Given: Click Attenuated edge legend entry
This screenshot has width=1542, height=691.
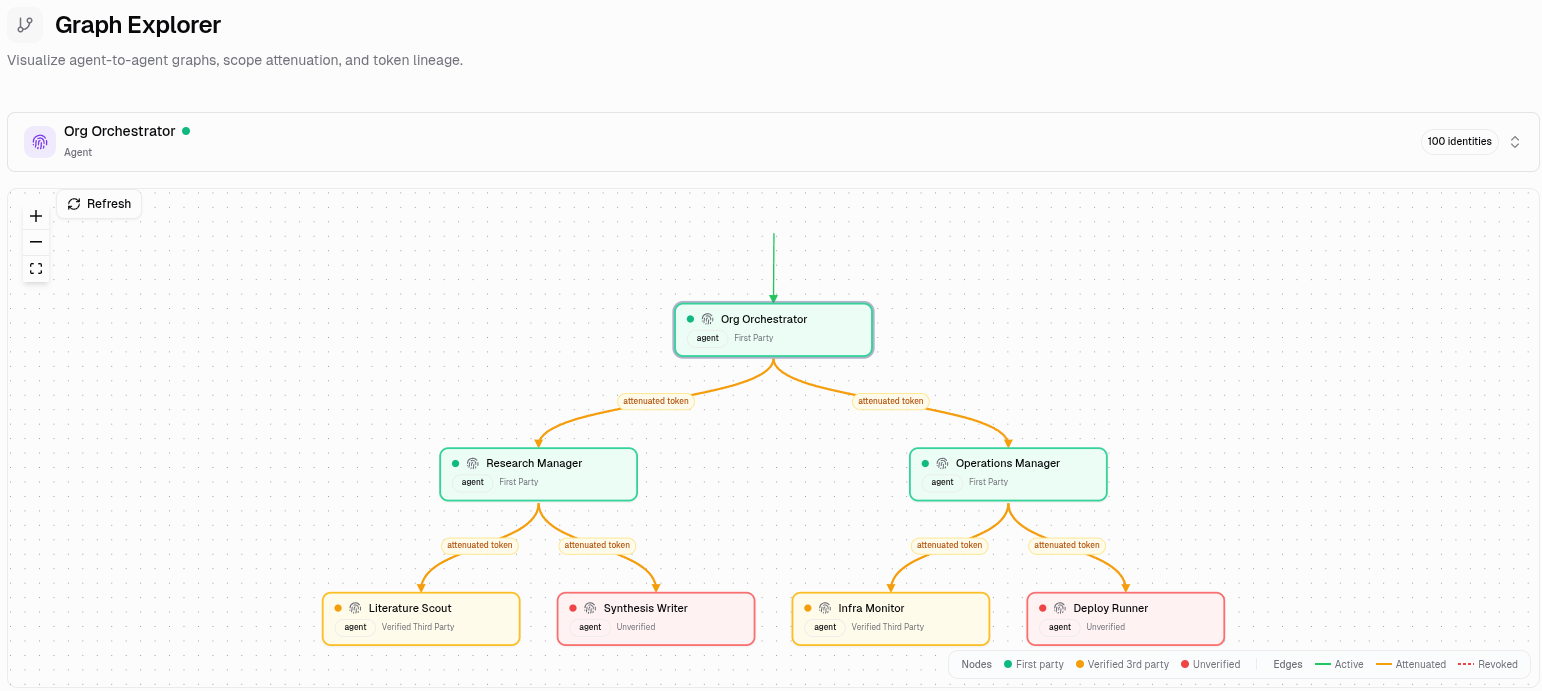Looking at the screenshot, I should coord(1411,664).
